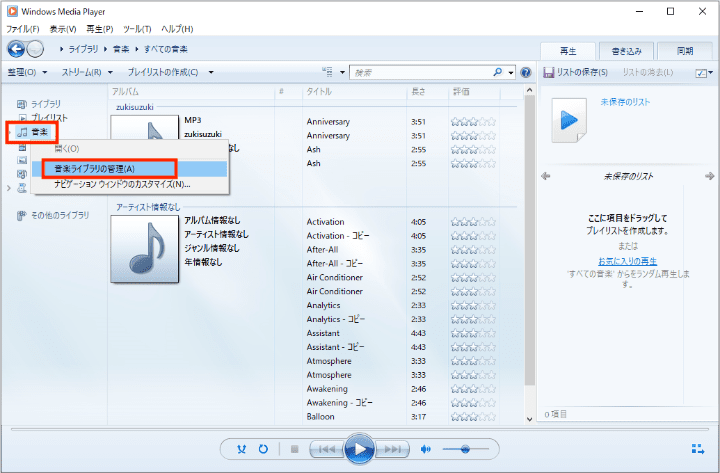The height and width of the screenshot is (473, 720).
Task: Toggle shuffle playback mode
Action: (242, 449)
